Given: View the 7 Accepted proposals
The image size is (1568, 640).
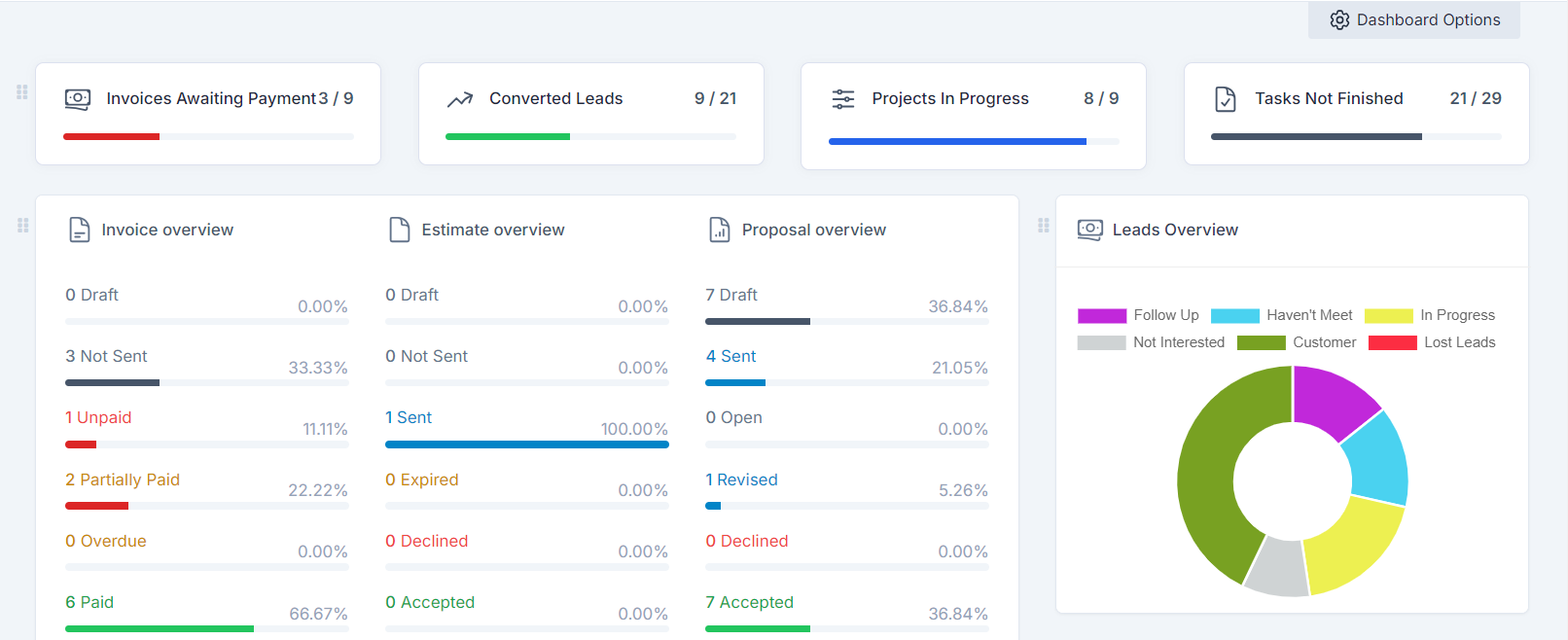Looking at the screenshot, I should pyautogui.click(x=749, y=603).
